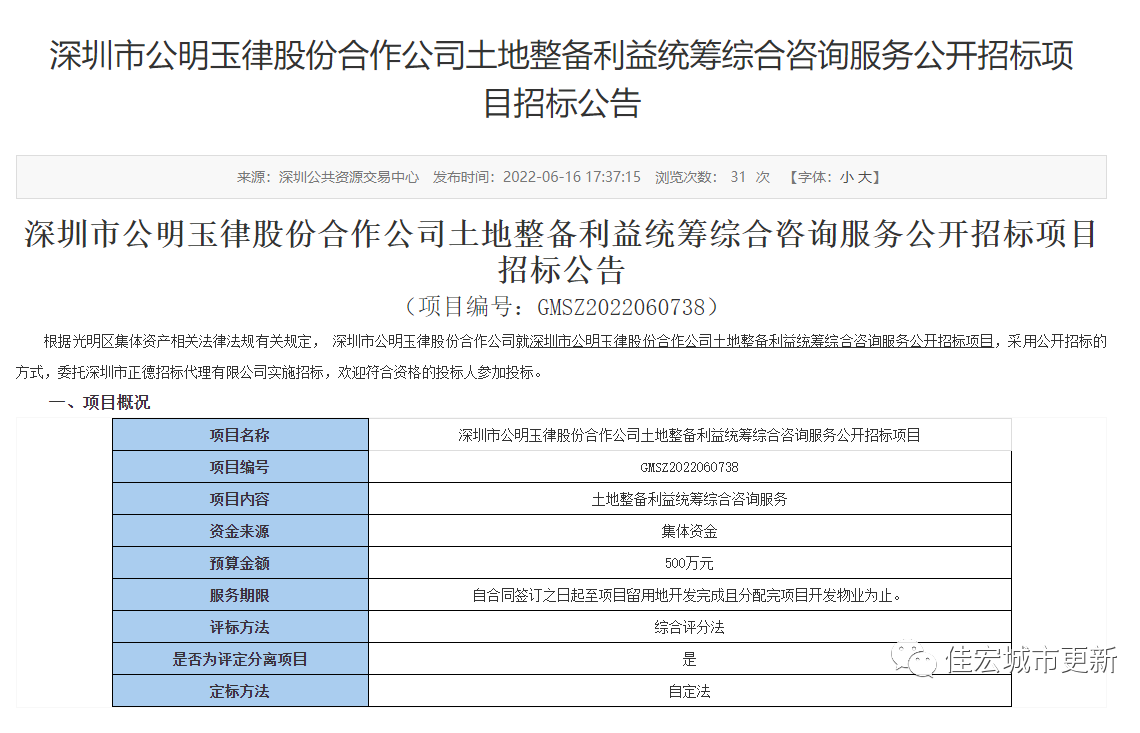Switch font size to 小 (small)
This screenshot has width=1140, height=733.
[846, 177]
